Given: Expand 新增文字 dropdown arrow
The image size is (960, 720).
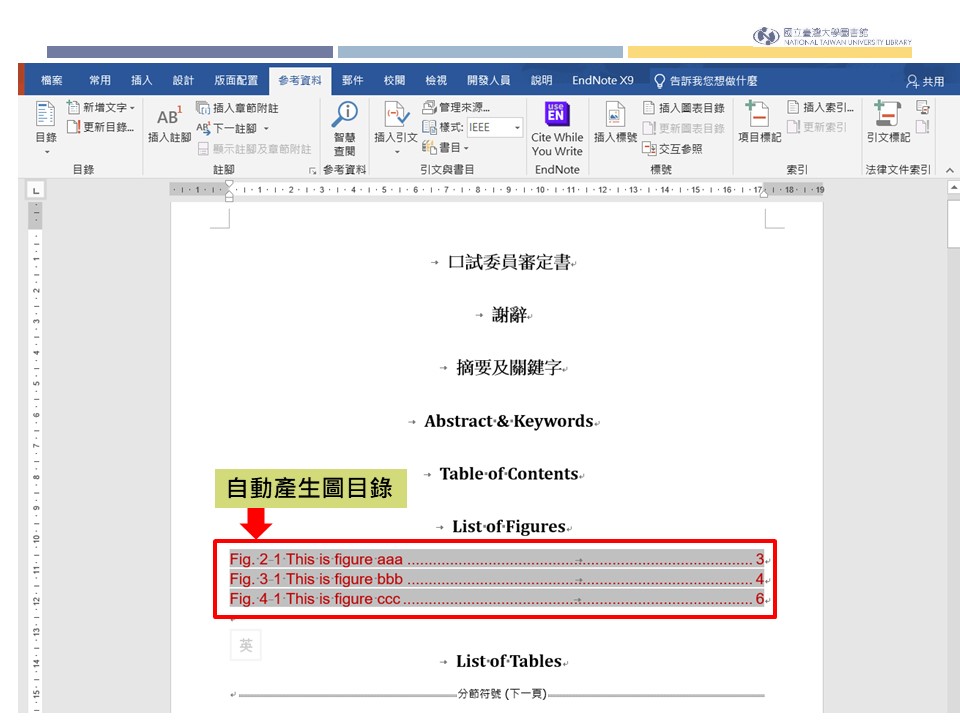Looking at the screenshot, I should point(132,108).
